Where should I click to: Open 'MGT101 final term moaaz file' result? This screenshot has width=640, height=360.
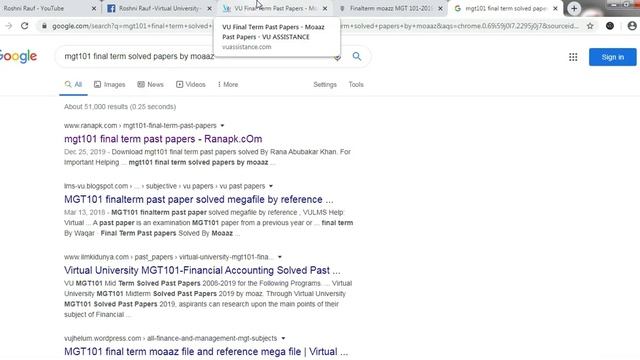tap(206, 351)
